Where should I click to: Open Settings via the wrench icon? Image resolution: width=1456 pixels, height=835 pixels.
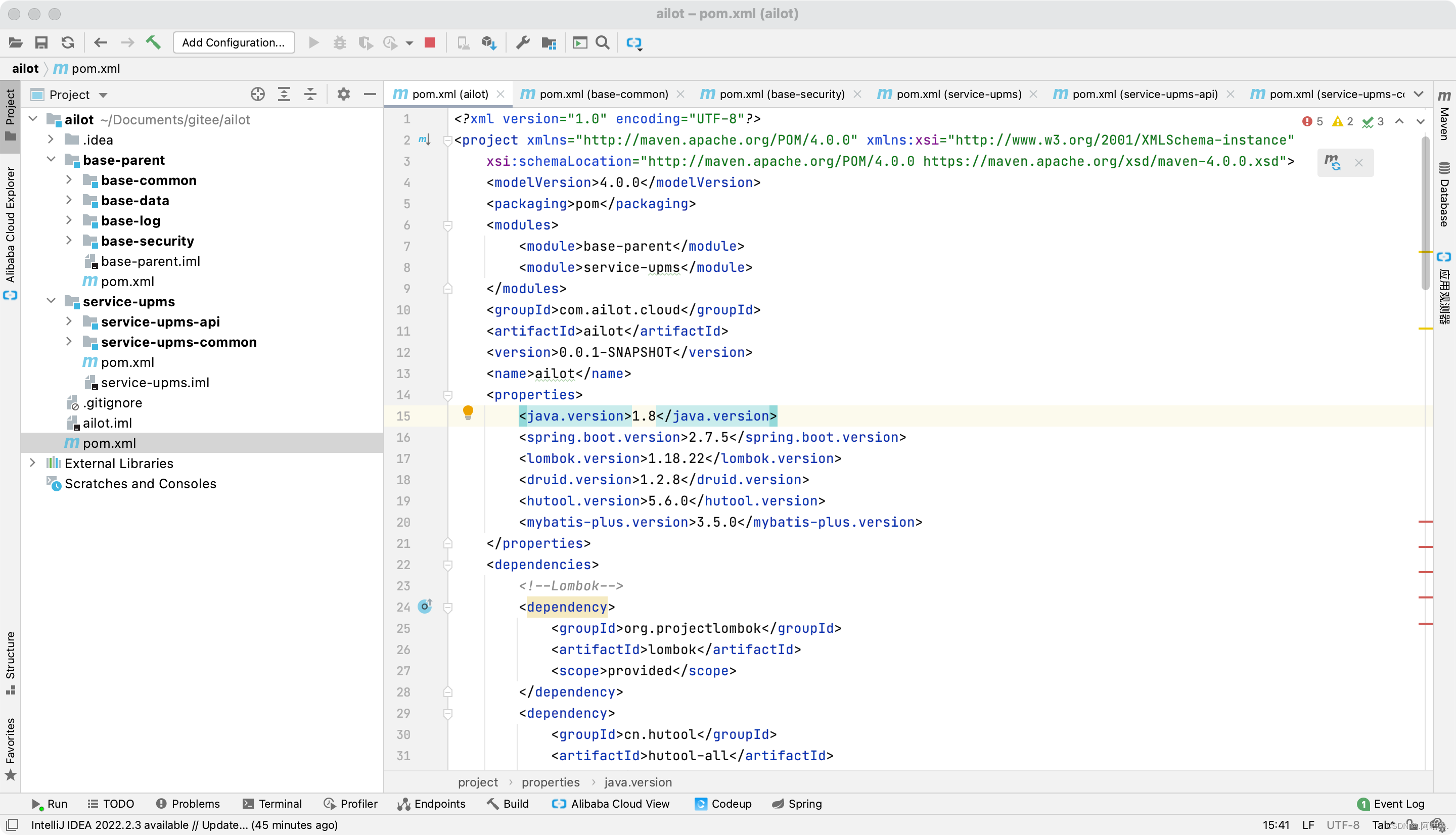point(522,42)
